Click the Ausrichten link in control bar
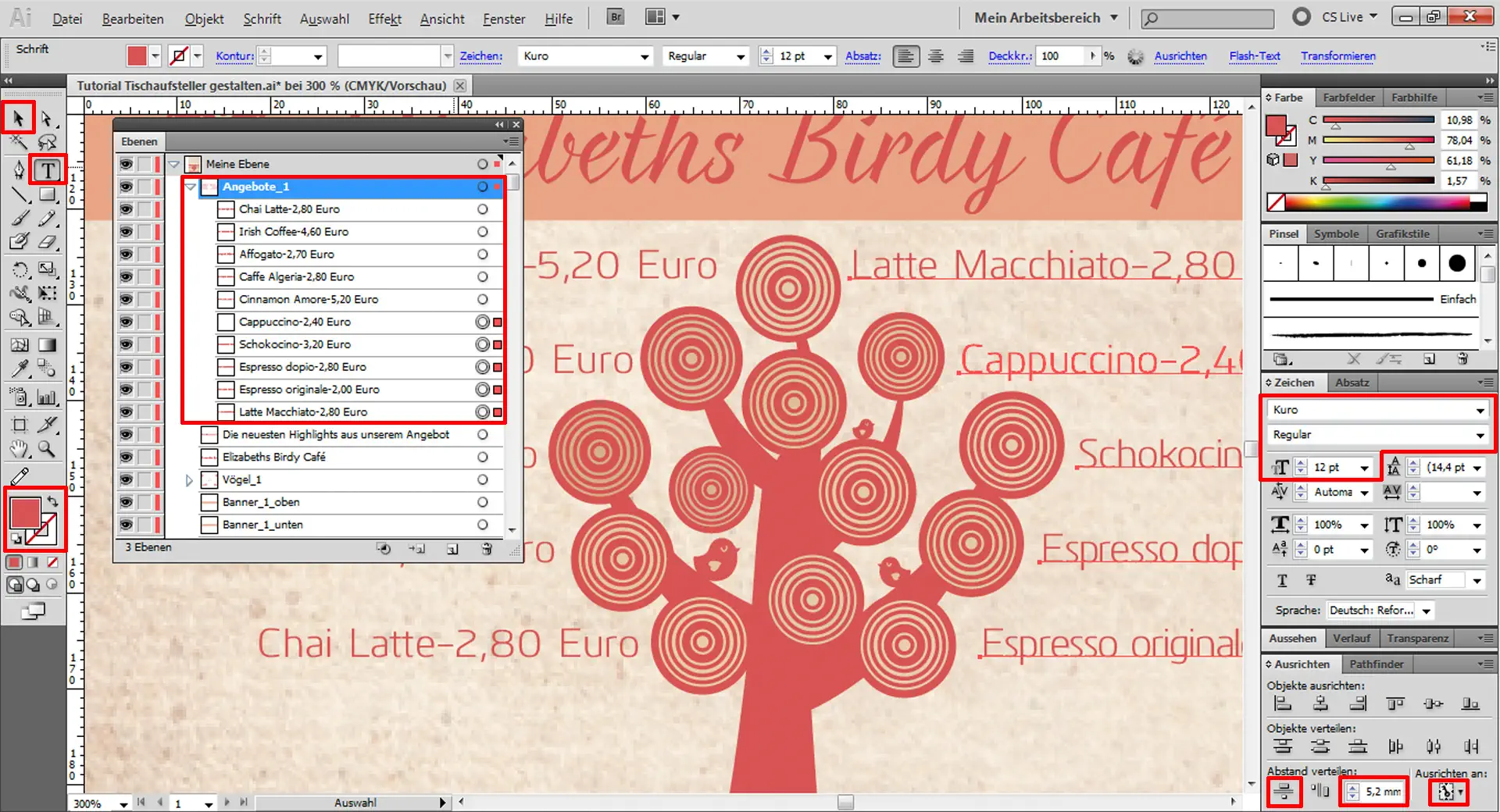Screen dimensions: 1500x812 [x=1180, y=56]
